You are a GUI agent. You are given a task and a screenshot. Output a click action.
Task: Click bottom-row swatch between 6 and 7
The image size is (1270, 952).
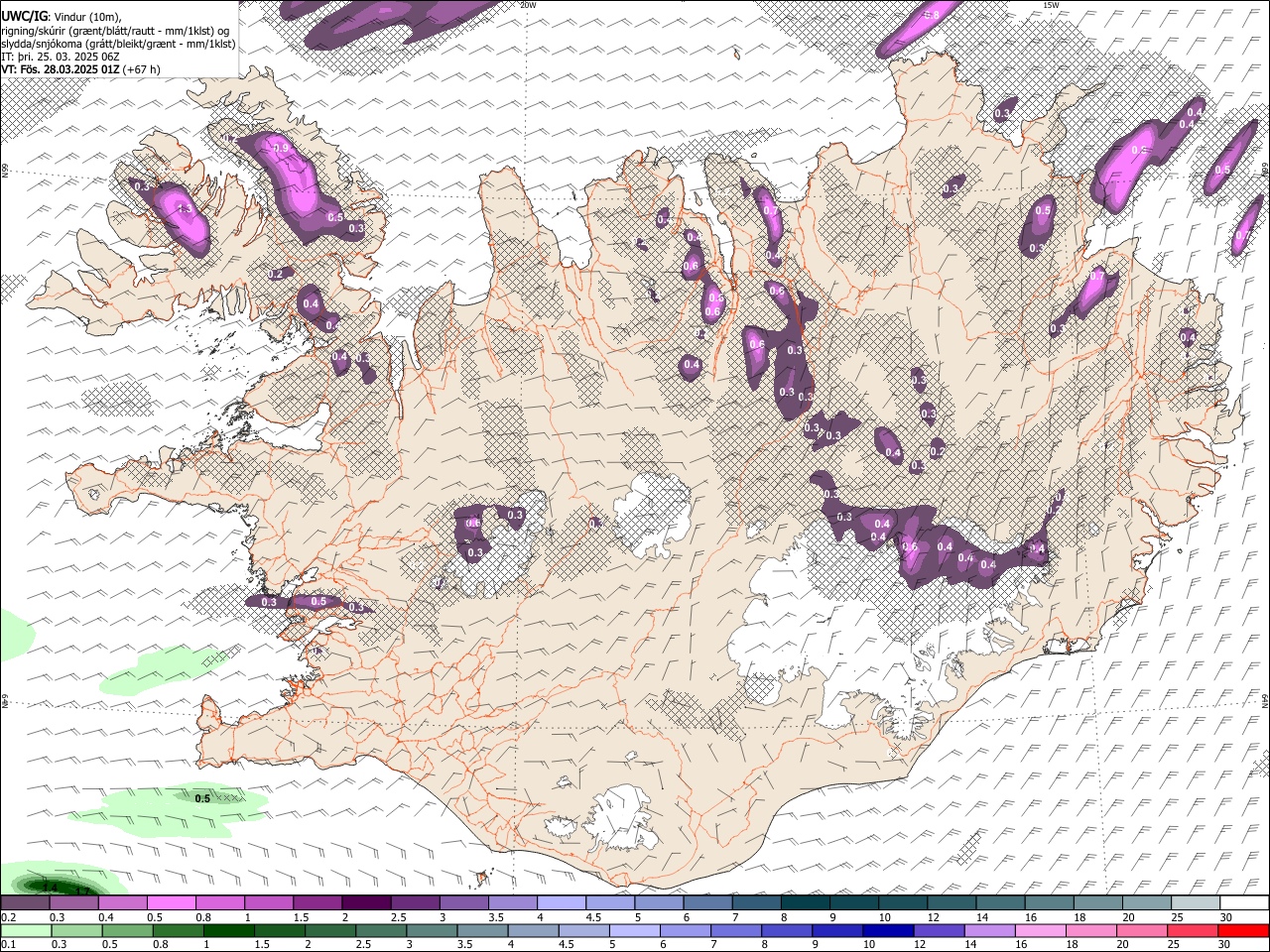[685, 930]
